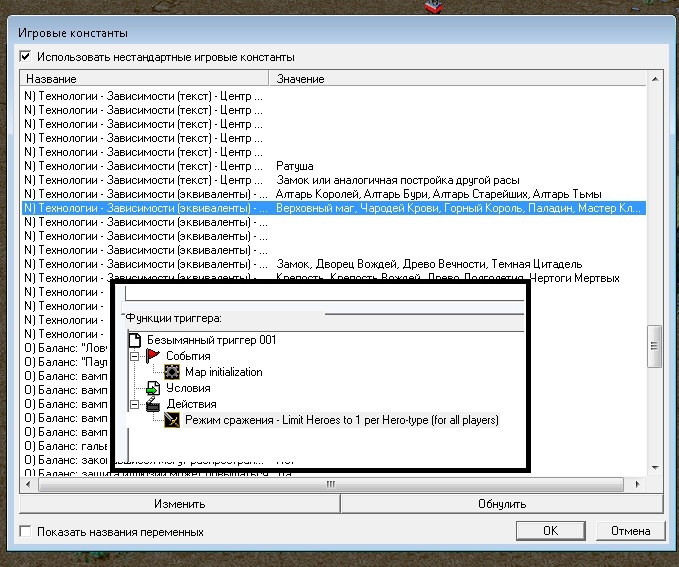
Task: Select the О) Баланс: "Лов row
Action: (66, 348)
